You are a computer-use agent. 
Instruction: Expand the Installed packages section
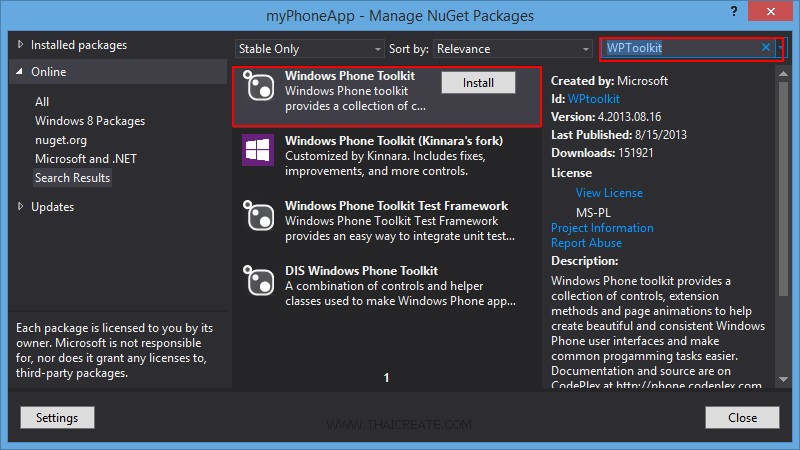pos(20,46)
